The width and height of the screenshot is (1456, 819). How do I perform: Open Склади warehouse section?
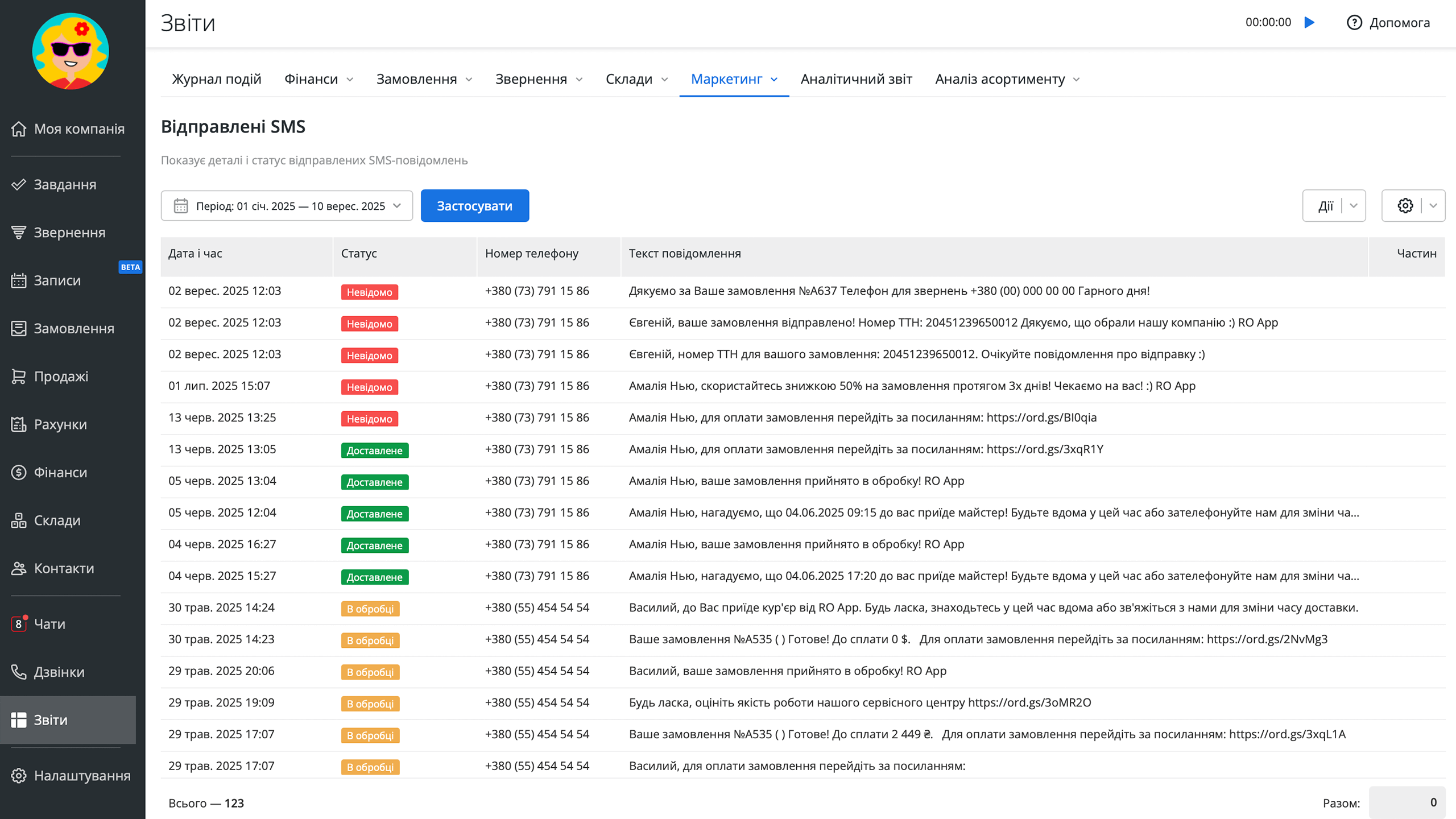[x=57, y=520]
